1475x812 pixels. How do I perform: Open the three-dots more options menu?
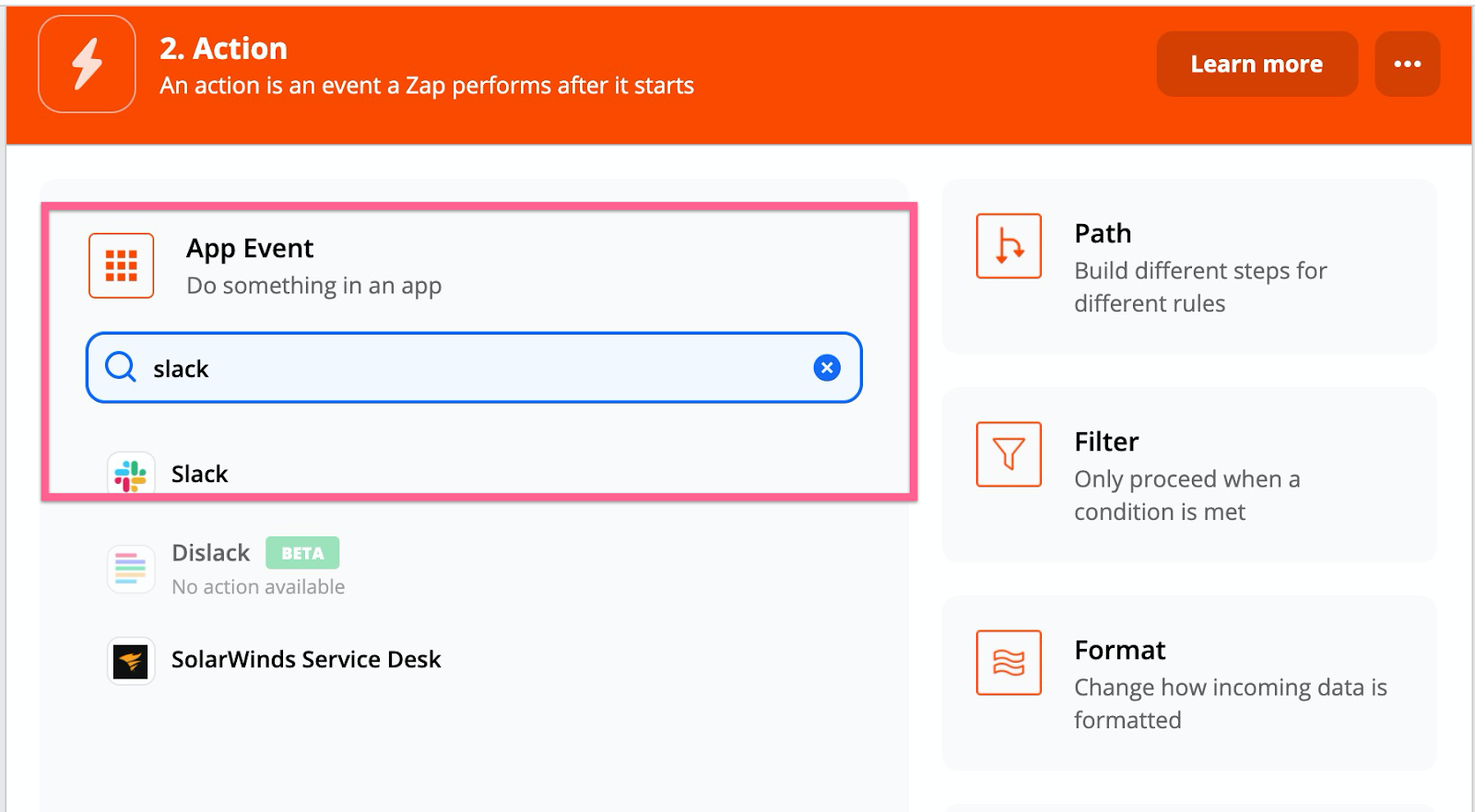(1407, 64)
